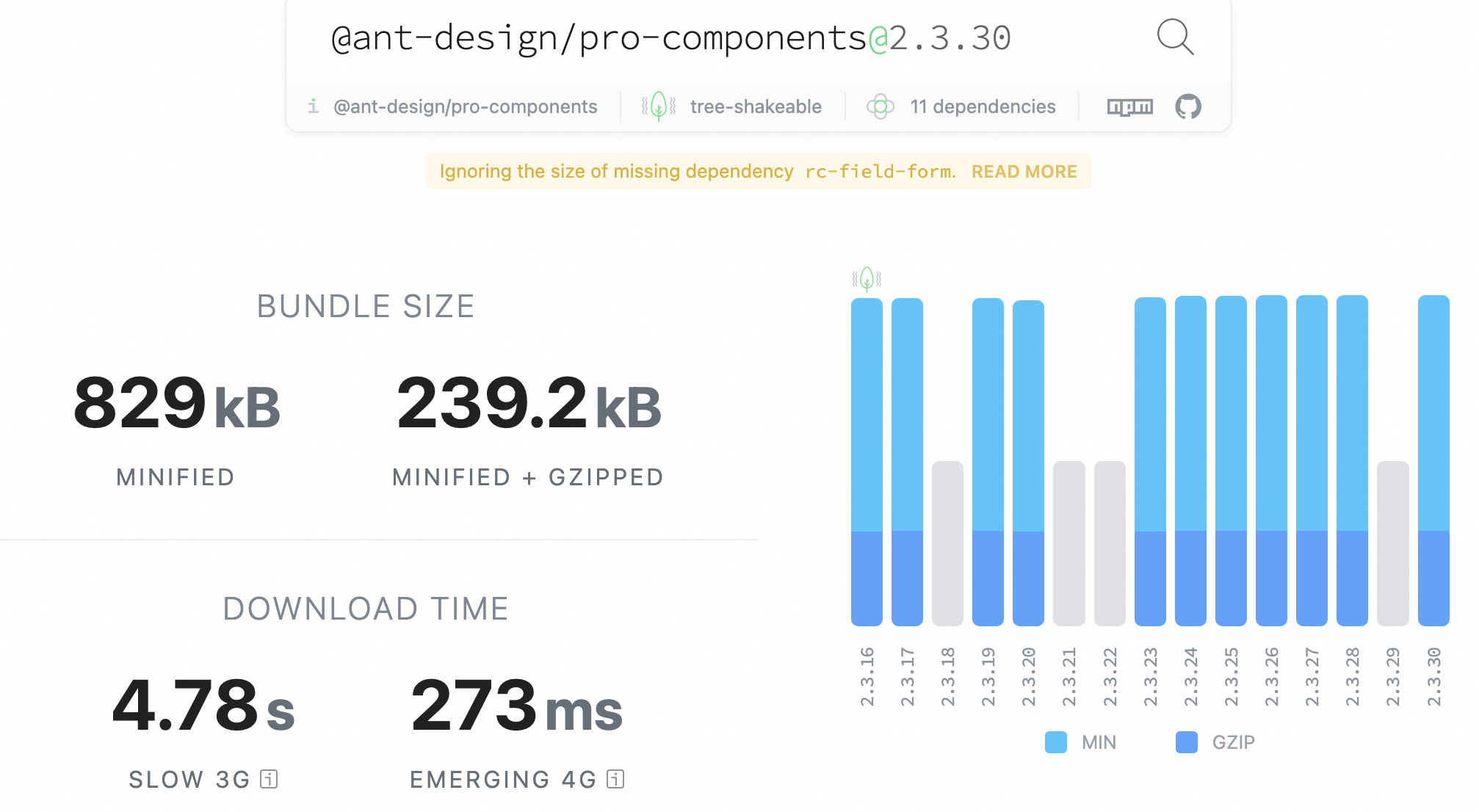This screenshot has height=812, width=1479.
Task: Select the 2.3.19 version bar
Action: coord(988,460)
